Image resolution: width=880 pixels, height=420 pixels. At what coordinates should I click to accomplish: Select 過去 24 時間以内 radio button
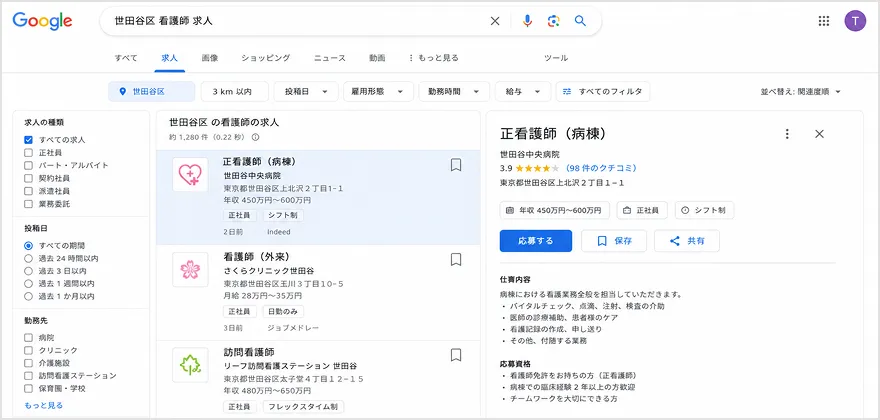(x=29, y=259)
